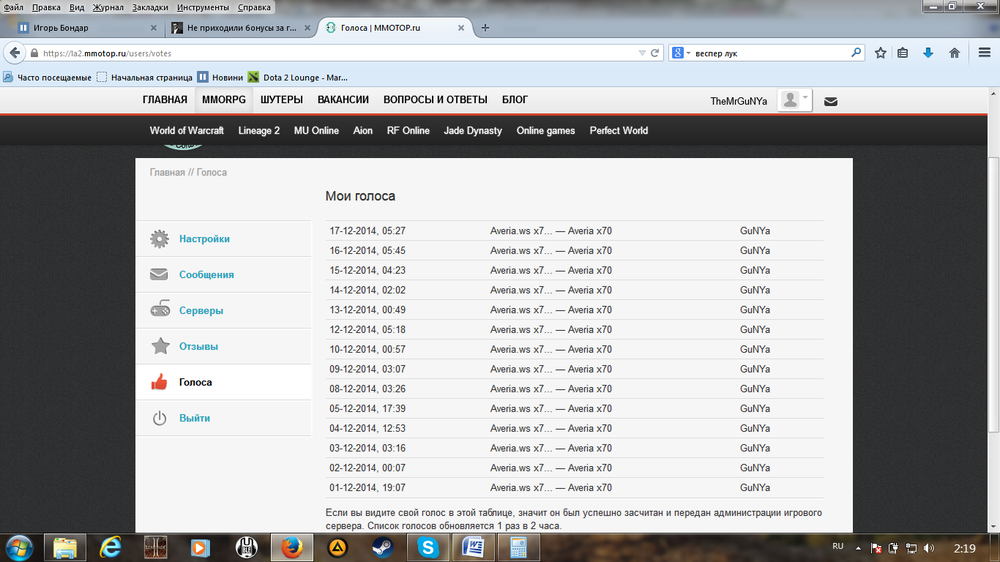Reload the page with refresh button
1000x562 pixels.
[x=655, y=53]
